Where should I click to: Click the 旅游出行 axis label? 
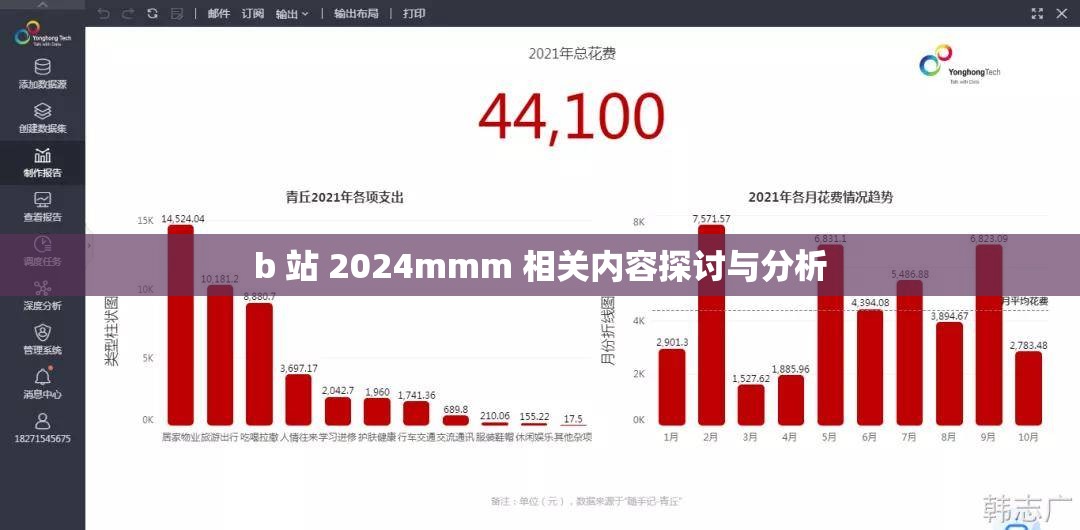220,437
